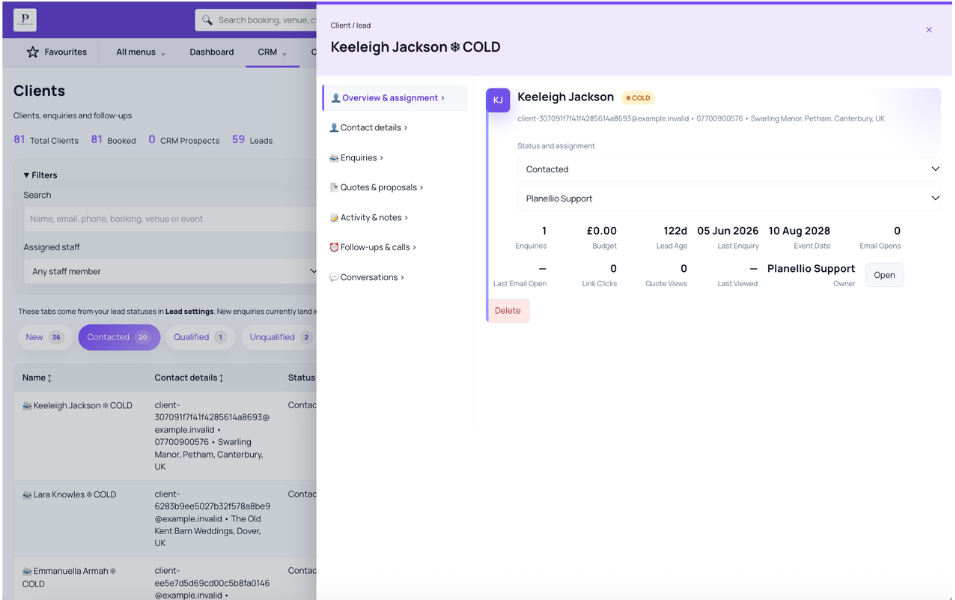Open the Overview & assignment section

(x=395, y=98)
